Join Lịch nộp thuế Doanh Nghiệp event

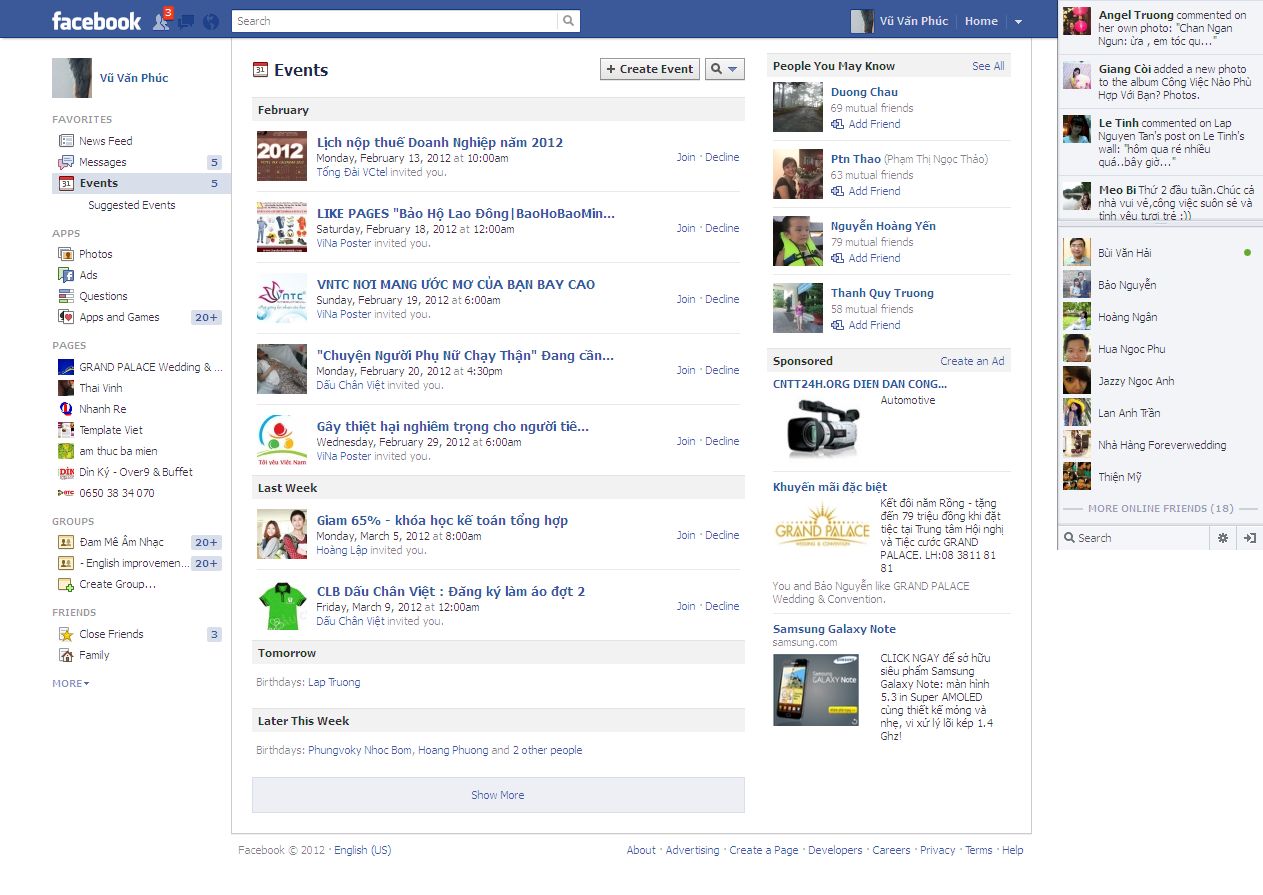point(685,157)
